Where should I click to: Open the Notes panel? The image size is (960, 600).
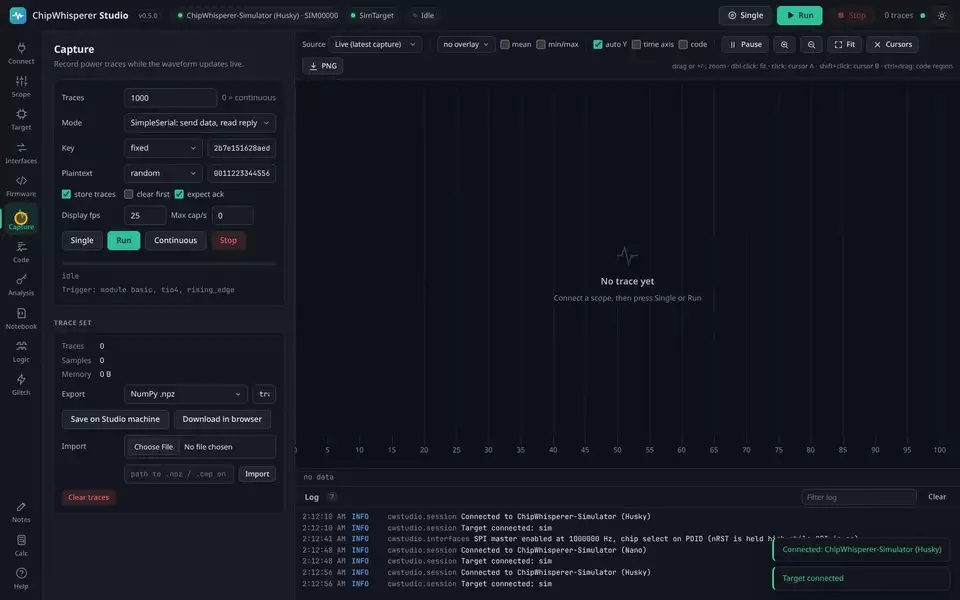tap(21, 512)
